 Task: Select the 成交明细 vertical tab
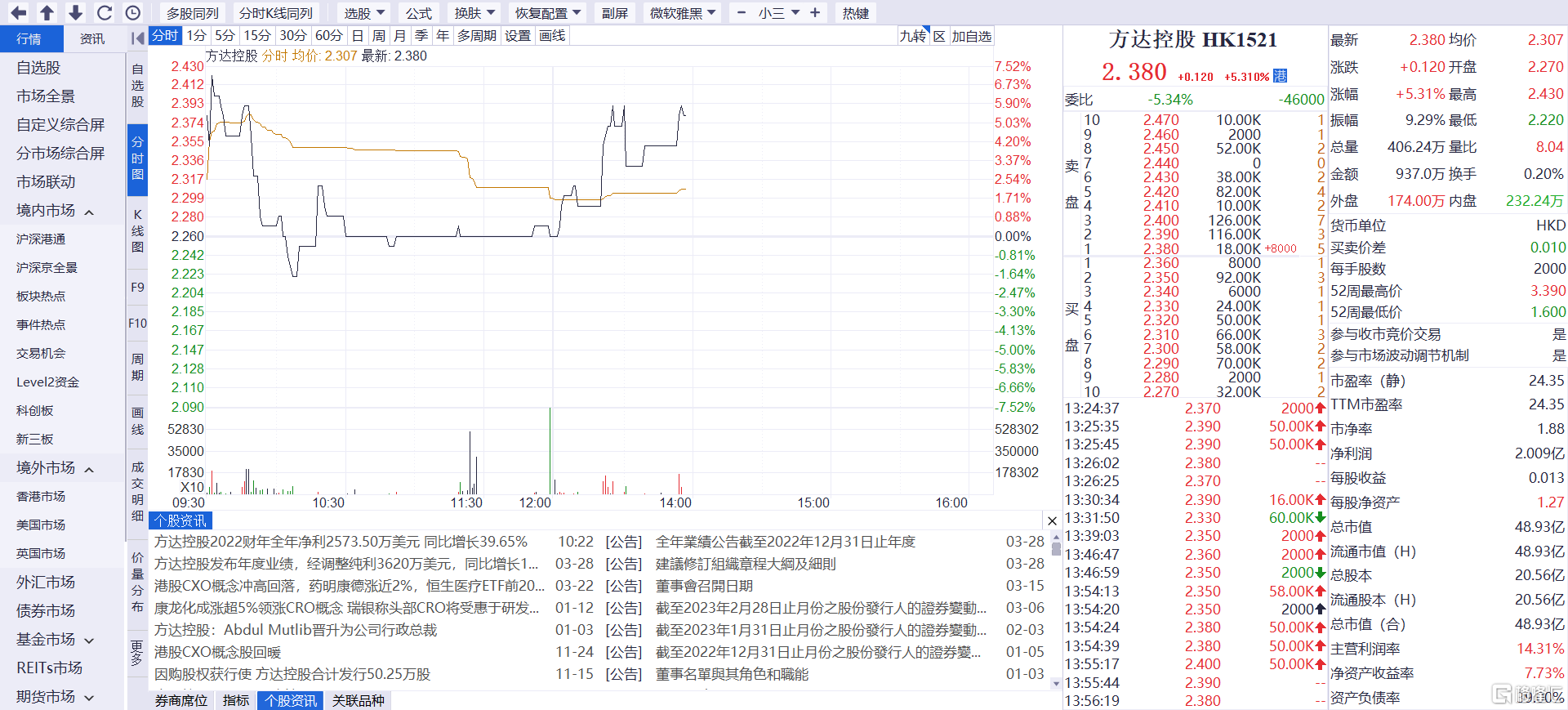point(137,491)
